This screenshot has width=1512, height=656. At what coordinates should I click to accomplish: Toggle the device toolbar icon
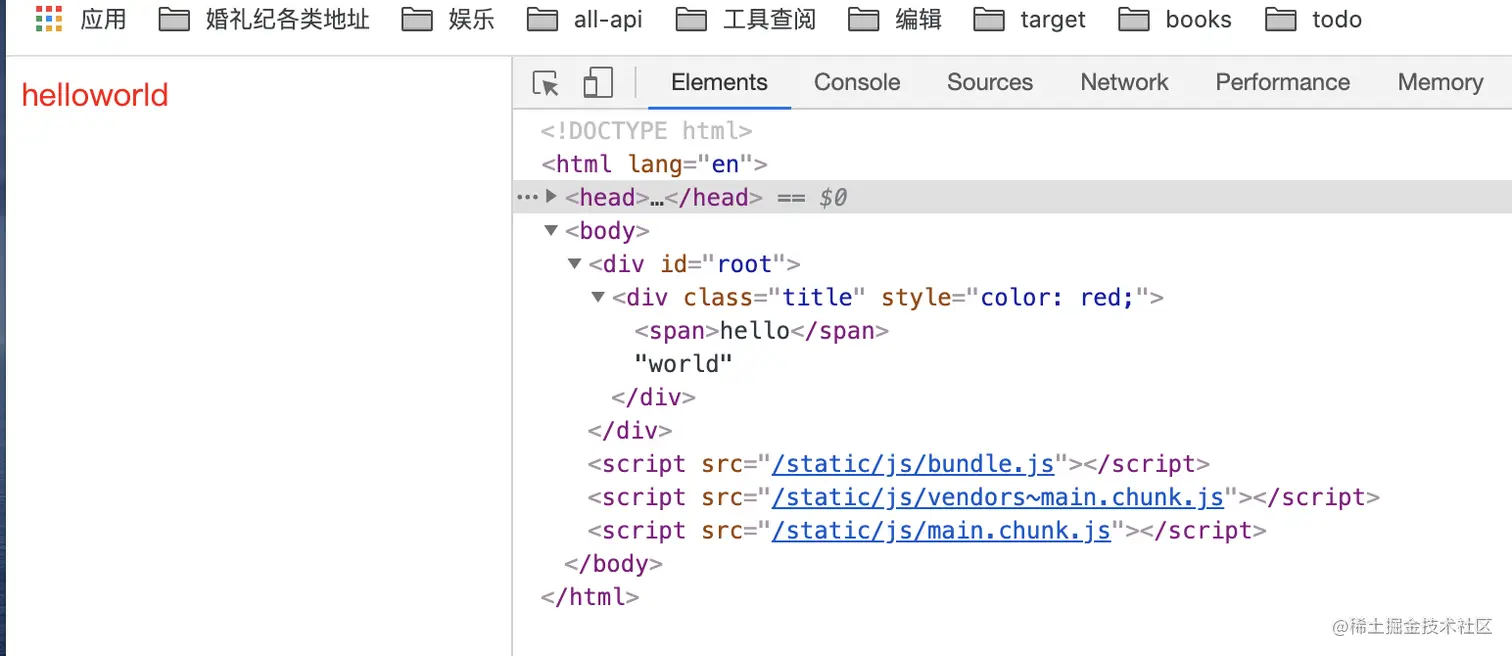pyautogui.click(x=598, y=83)
